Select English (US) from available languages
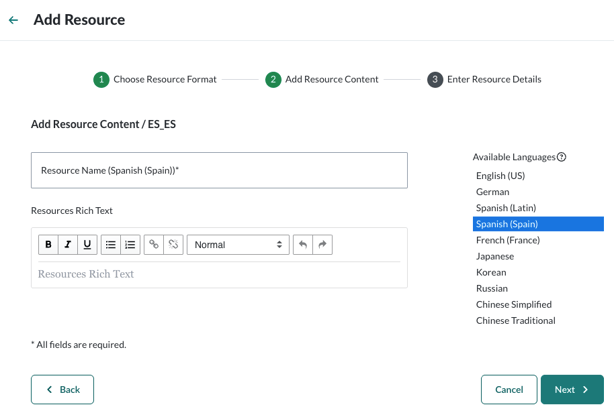The height and width of the screenshot is (415, 614). pos(500,176)
